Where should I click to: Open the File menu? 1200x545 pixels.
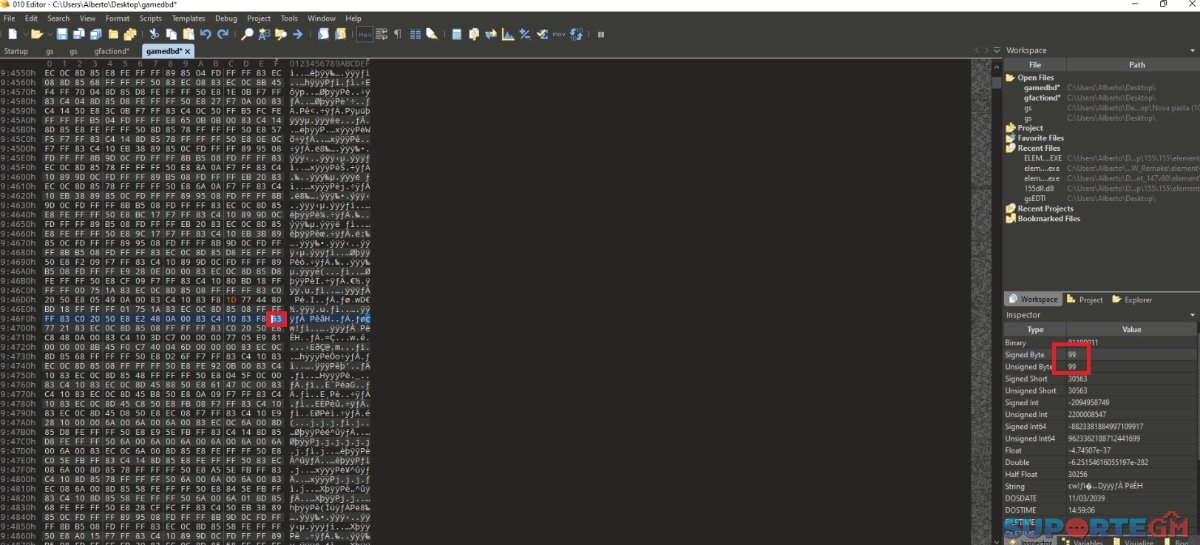tap(9, 18)
